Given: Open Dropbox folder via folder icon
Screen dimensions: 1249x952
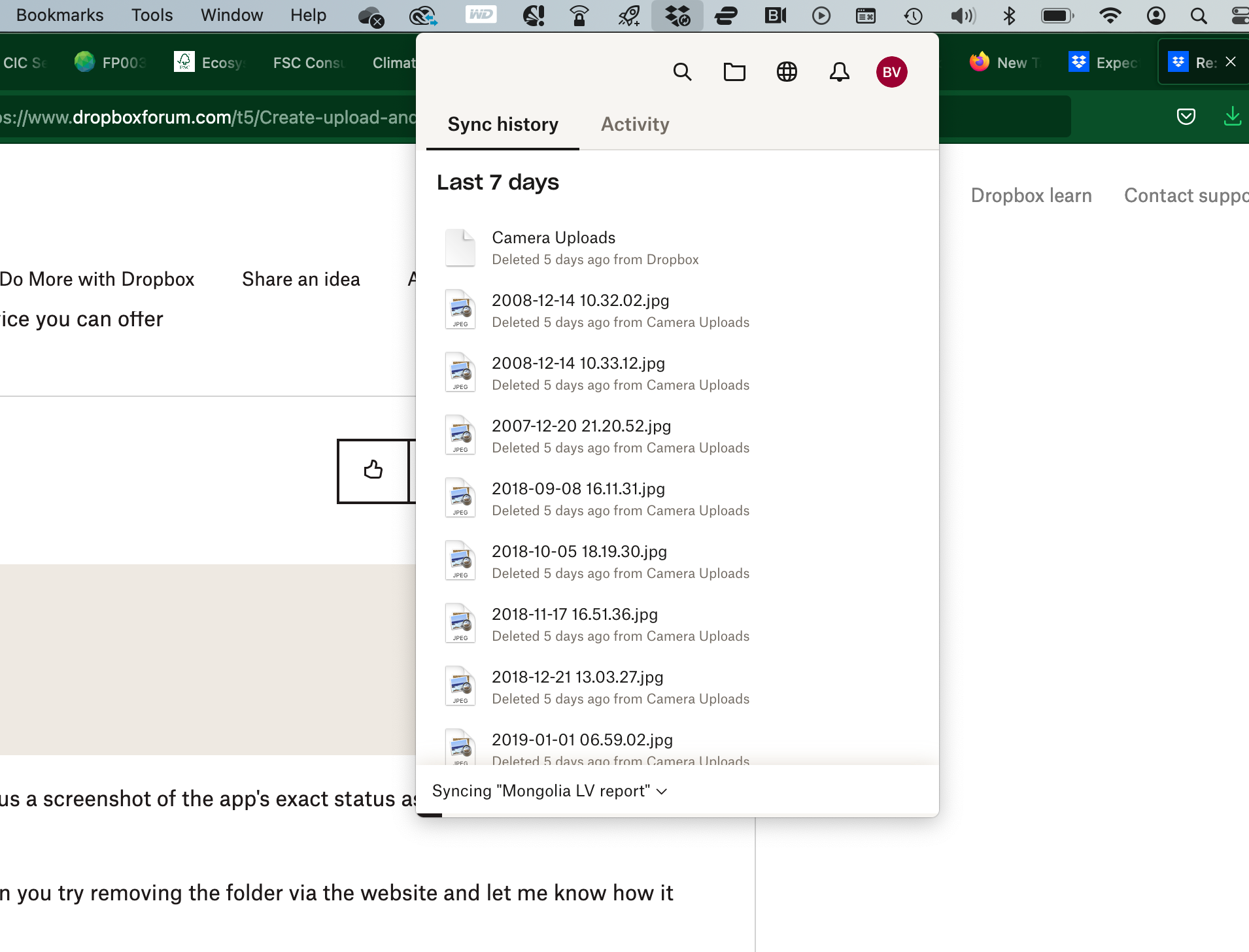Looking at the screenshot, I should (734, 72).
